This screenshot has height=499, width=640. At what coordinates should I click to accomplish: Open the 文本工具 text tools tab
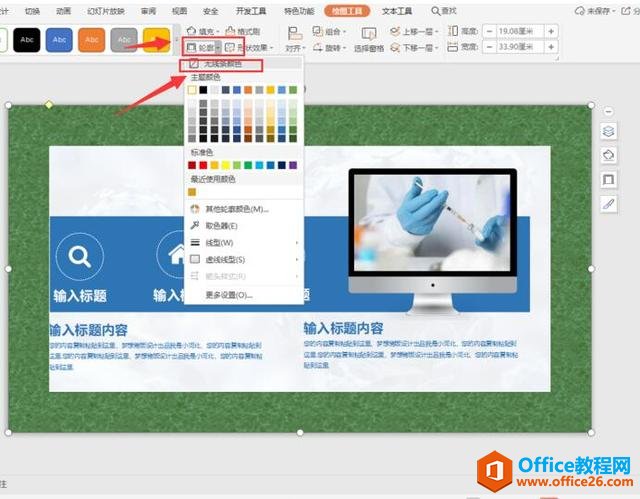[397, 11]
